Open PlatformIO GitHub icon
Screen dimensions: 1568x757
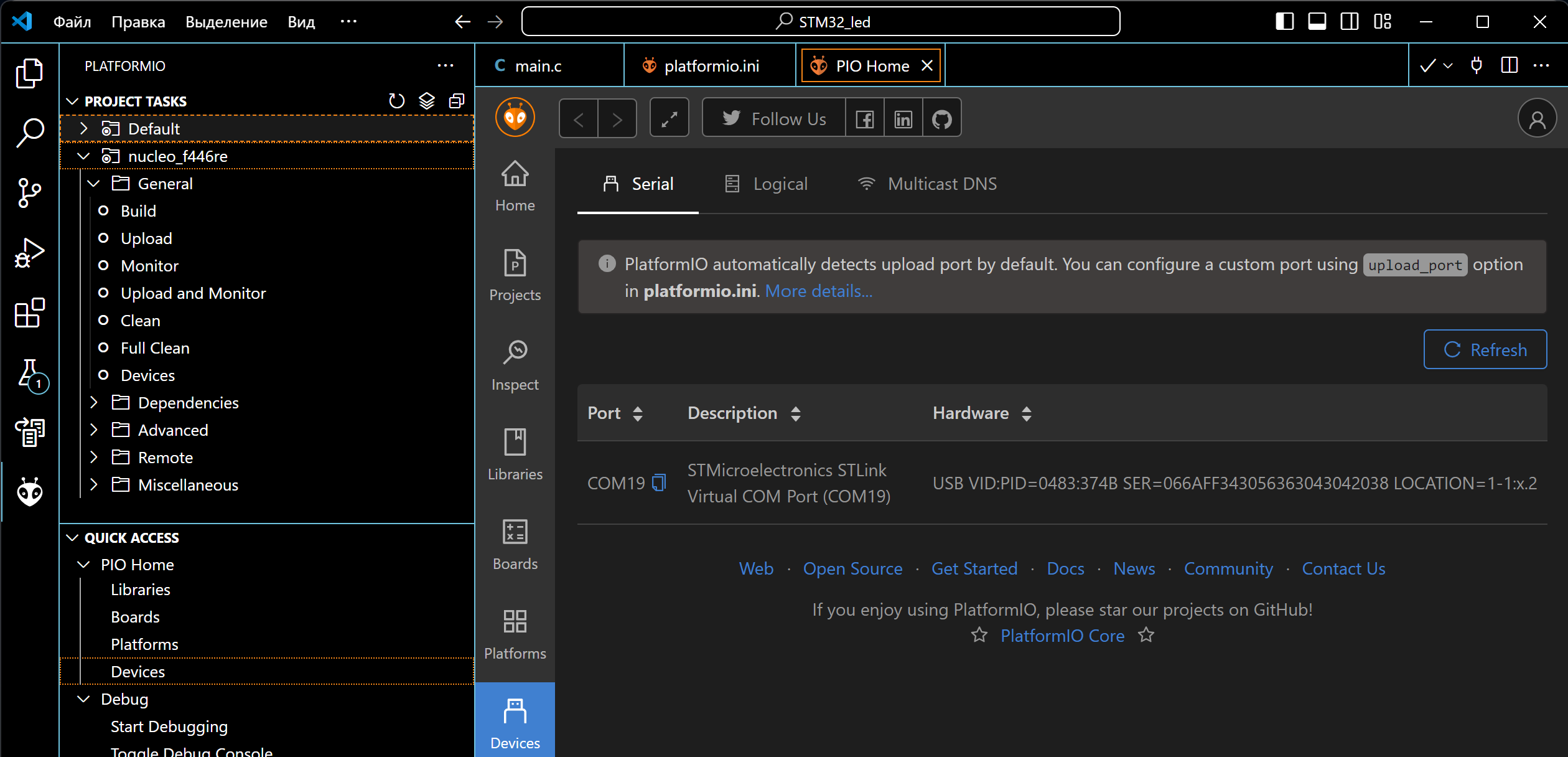[x=941, y=118]
